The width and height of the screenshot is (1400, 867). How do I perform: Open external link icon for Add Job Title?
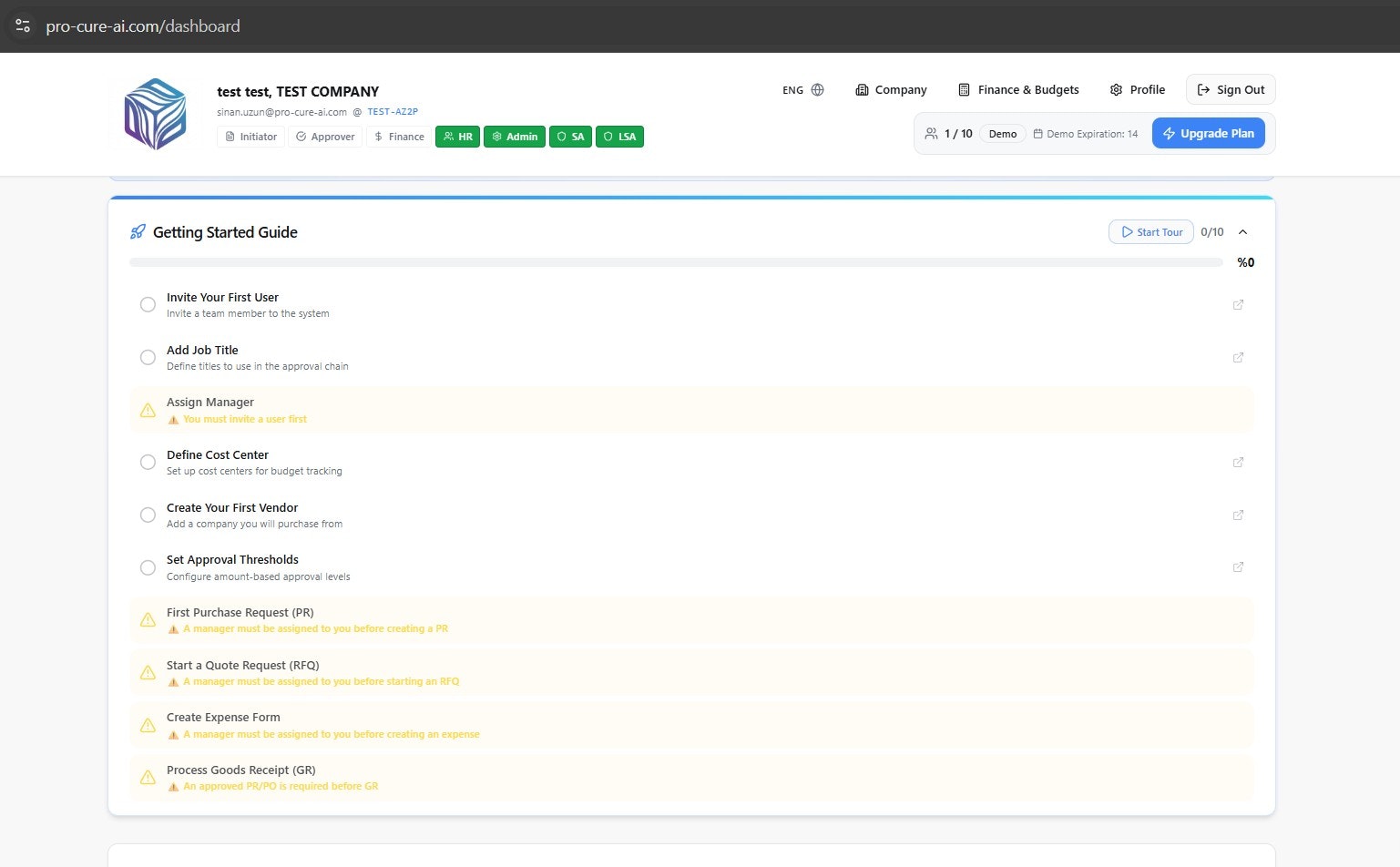point(1238,357)
